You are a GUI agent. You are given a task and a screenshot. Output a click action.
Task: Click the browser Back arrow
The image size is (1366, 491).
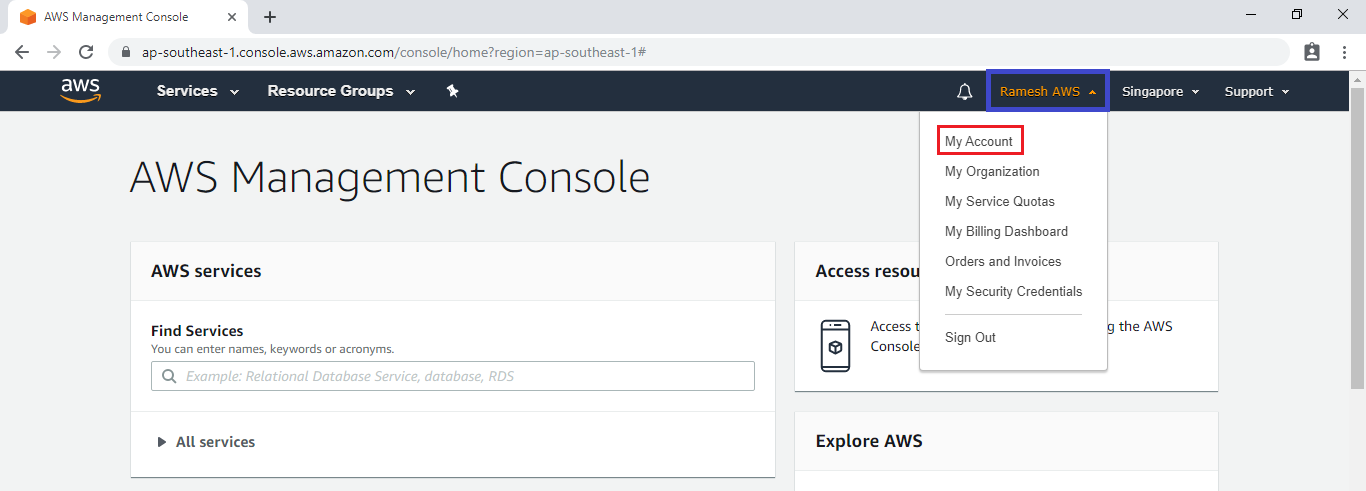pos(22,52)
